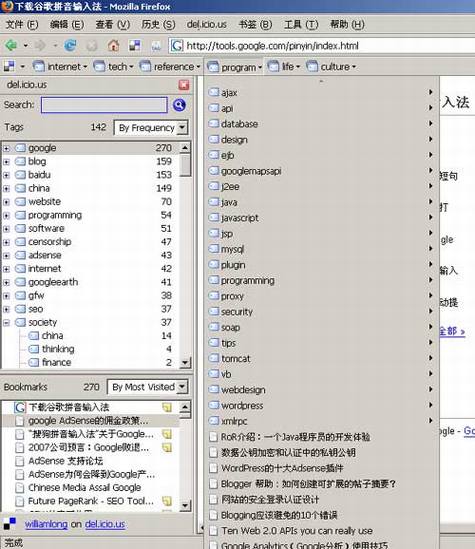The image size is (475, 549).
Task: Click the tags list scroll-down arrow
Action: coord(185,362)
